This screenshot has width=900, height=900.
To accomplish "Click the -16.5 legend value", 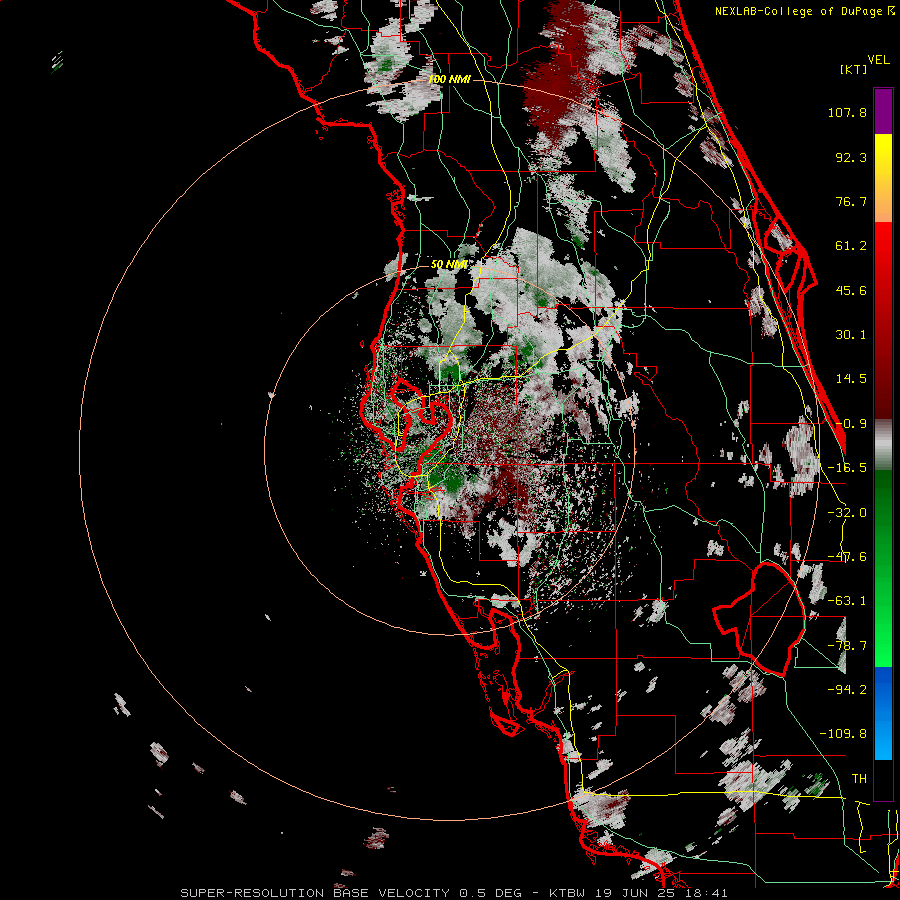I will click(x=847, y=468).
